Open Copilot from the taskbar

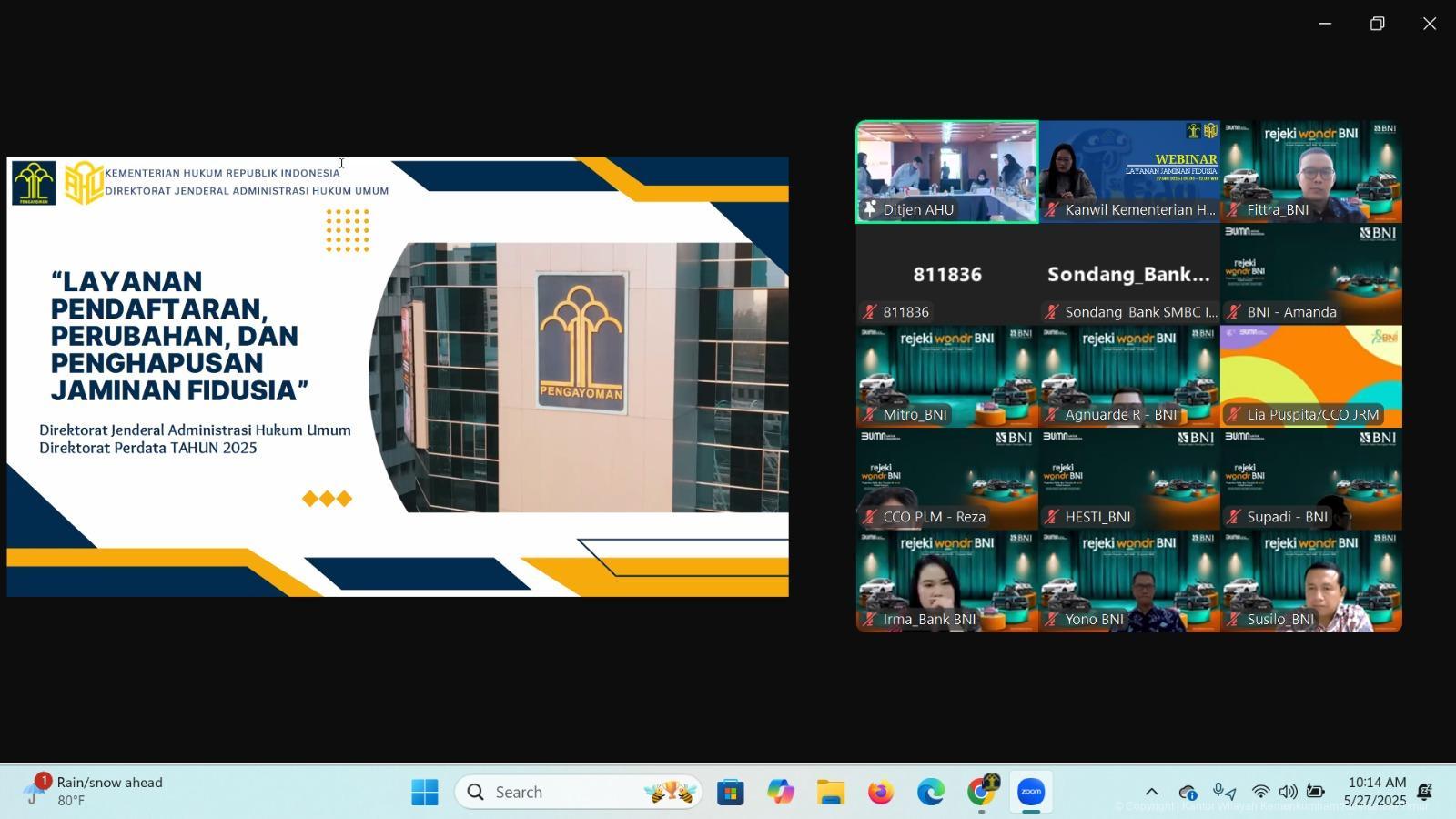click(x=780, y=792)
